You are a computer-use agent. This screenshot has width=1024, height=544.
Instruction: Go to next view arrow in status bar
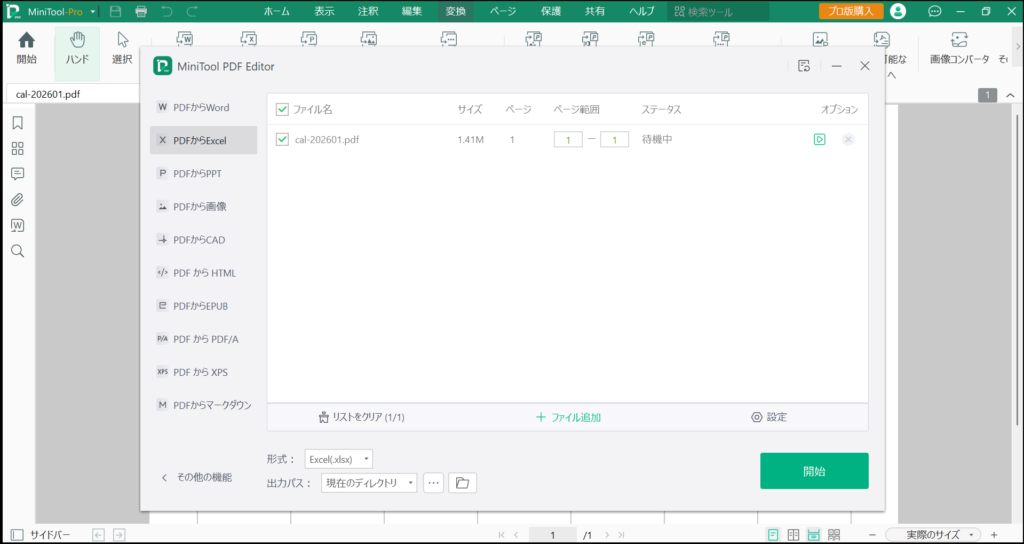(x=119, y=534)
